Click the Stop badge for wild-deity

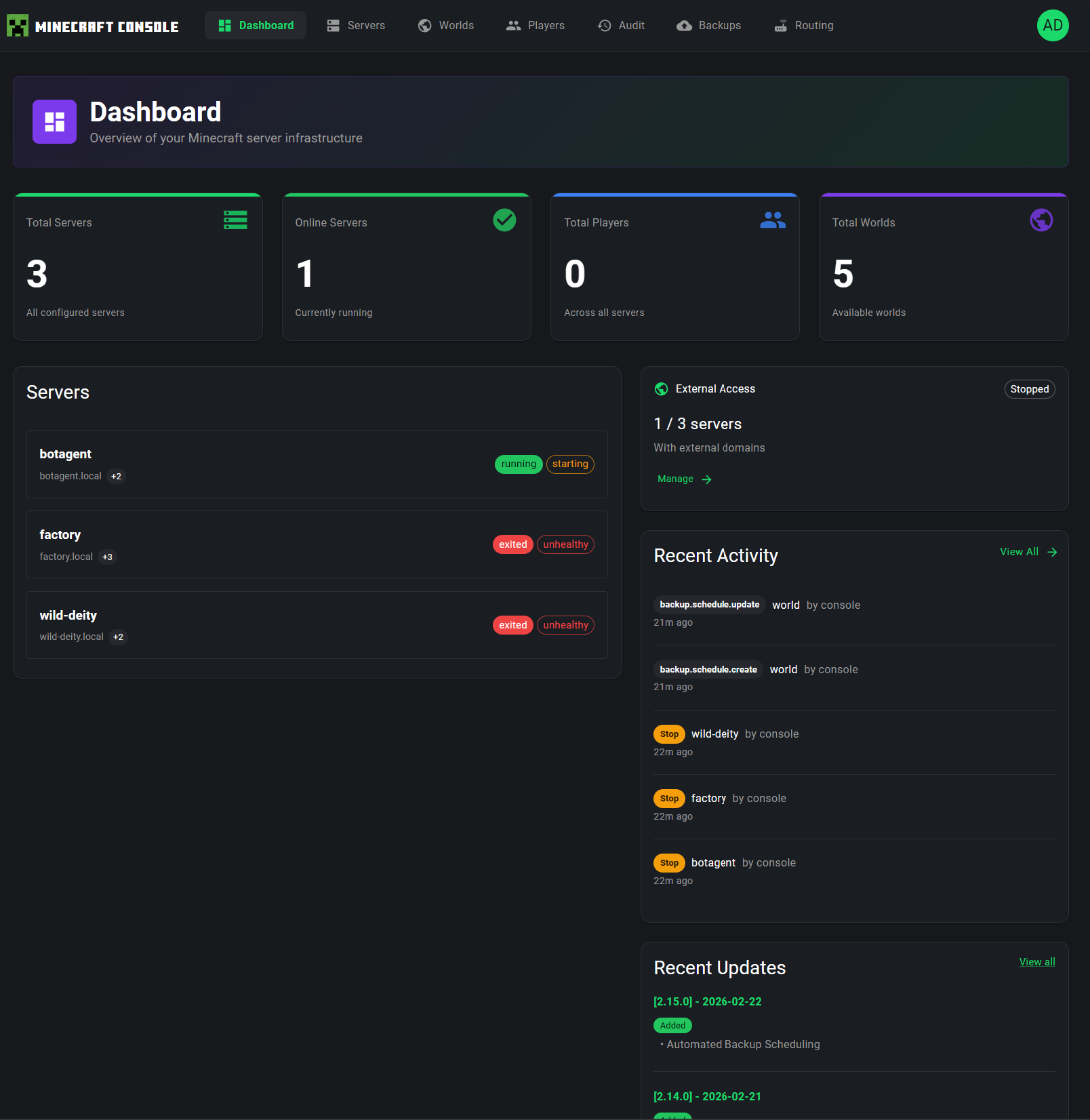click(669, 734)
